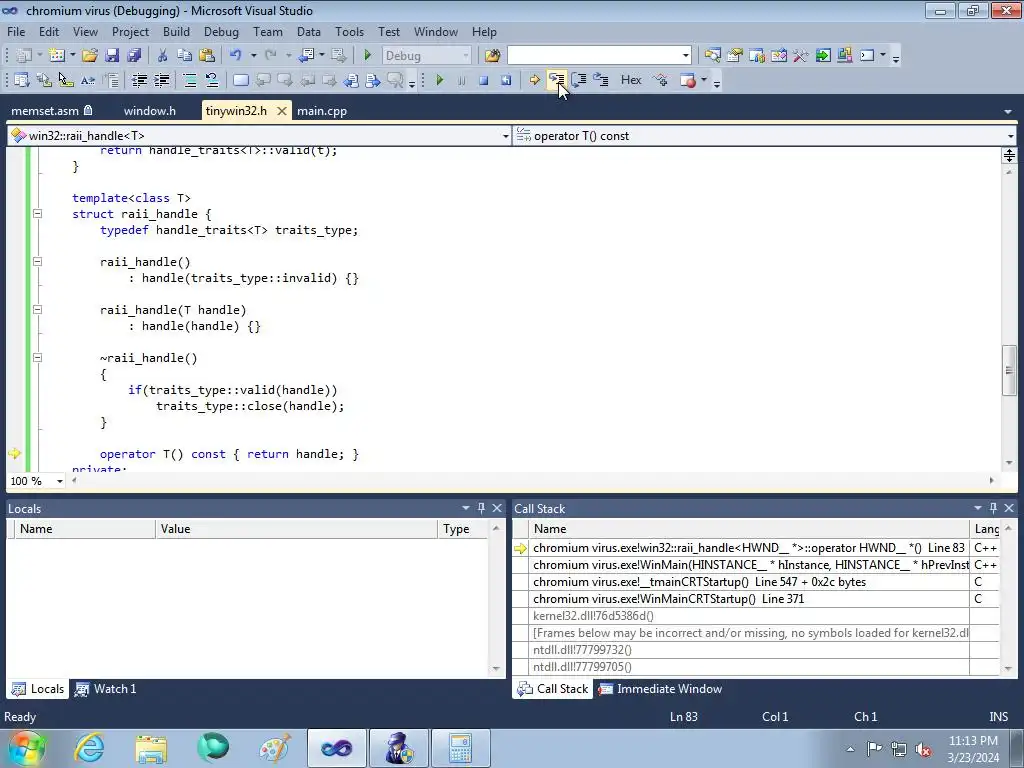Switch to the window.h tab
The image size is (1024, 768).
click(150, 111)
